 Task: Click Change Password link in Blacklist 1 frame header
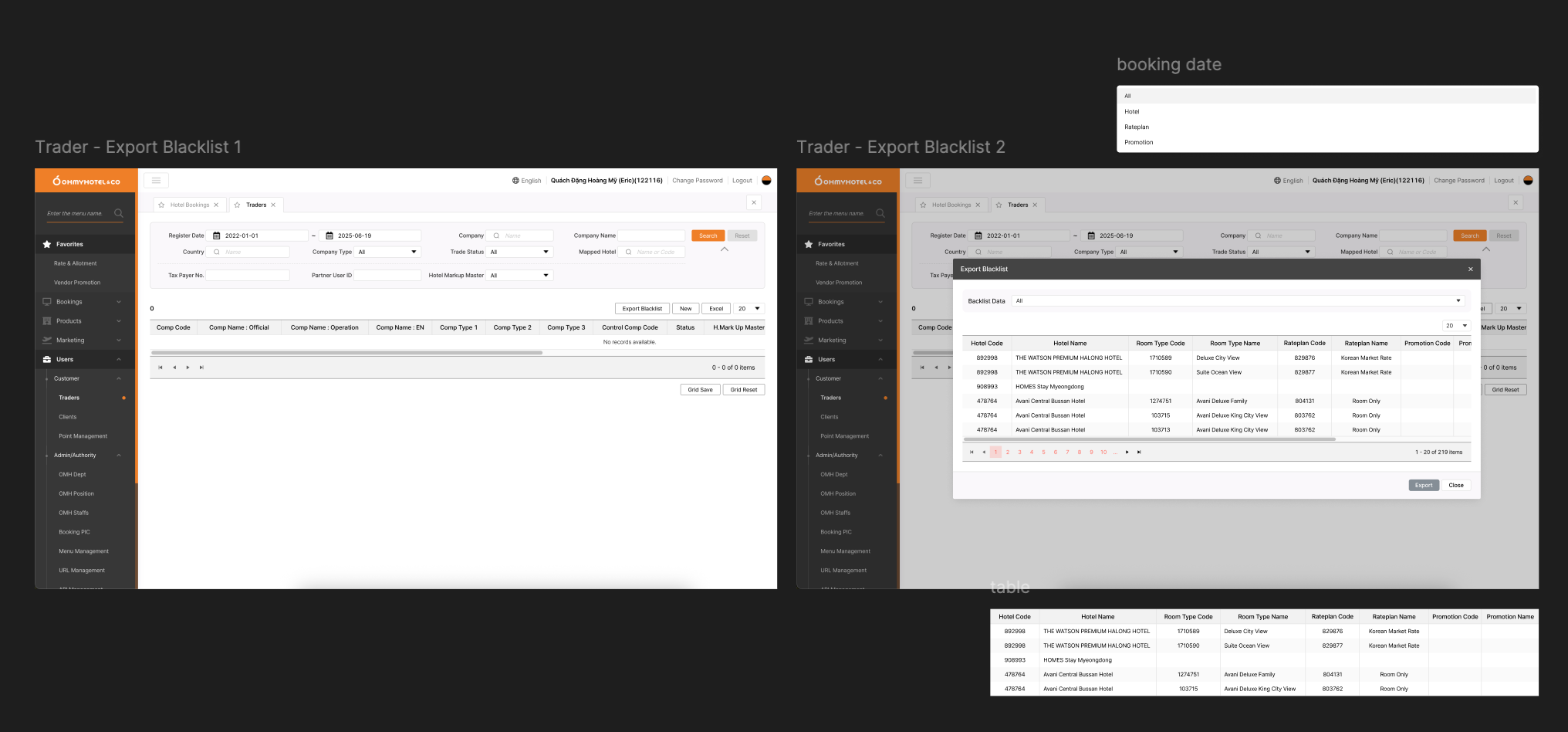(x=698, y=181)
